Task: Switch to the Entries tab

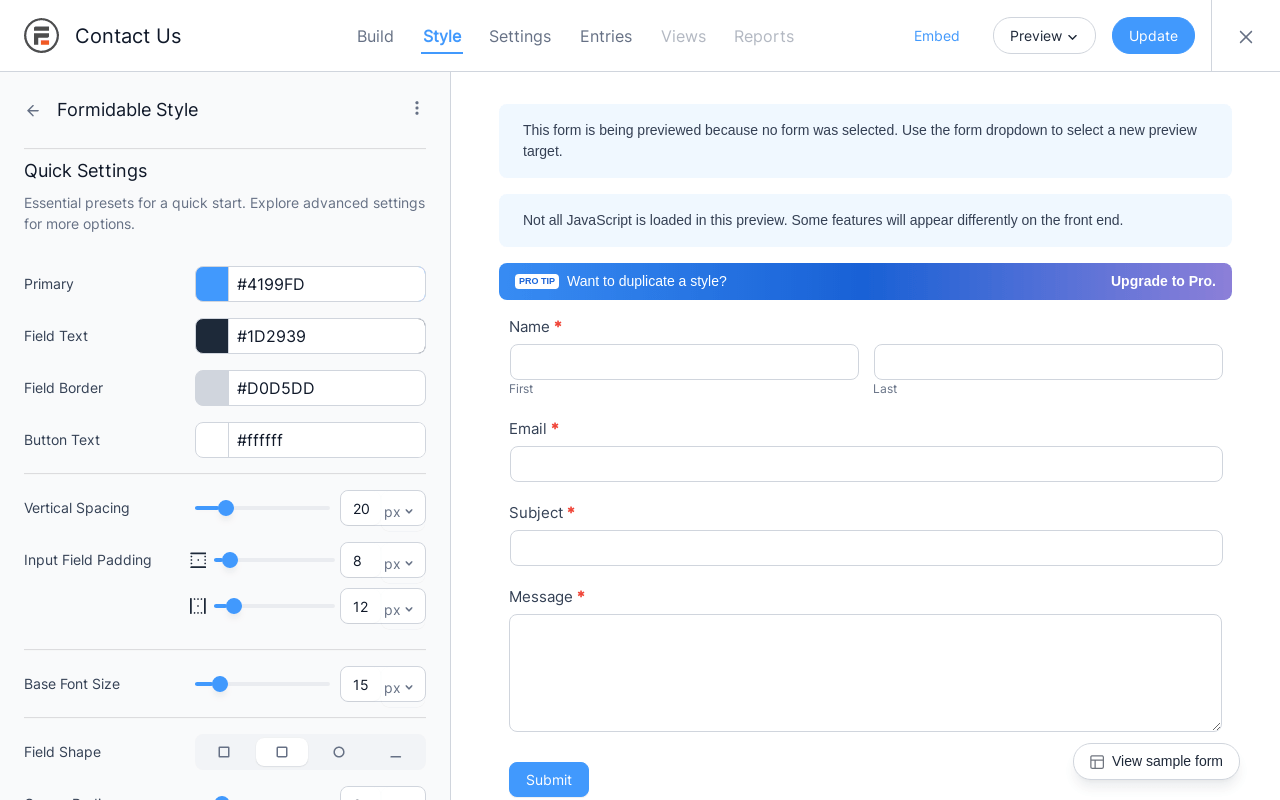Action: (x=606, y=36)
